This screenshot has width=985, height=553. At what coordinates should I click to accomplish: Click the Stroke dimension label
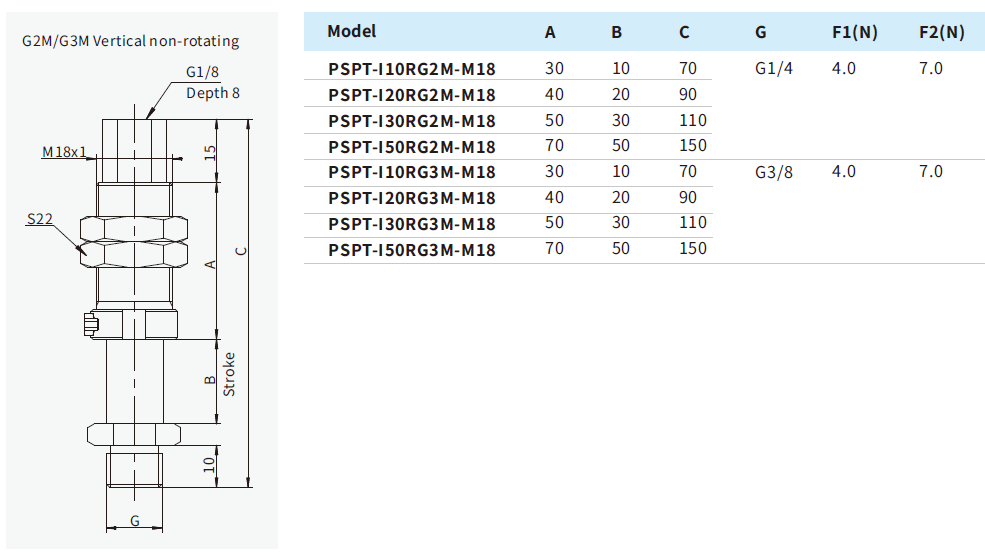coord(229,374)
